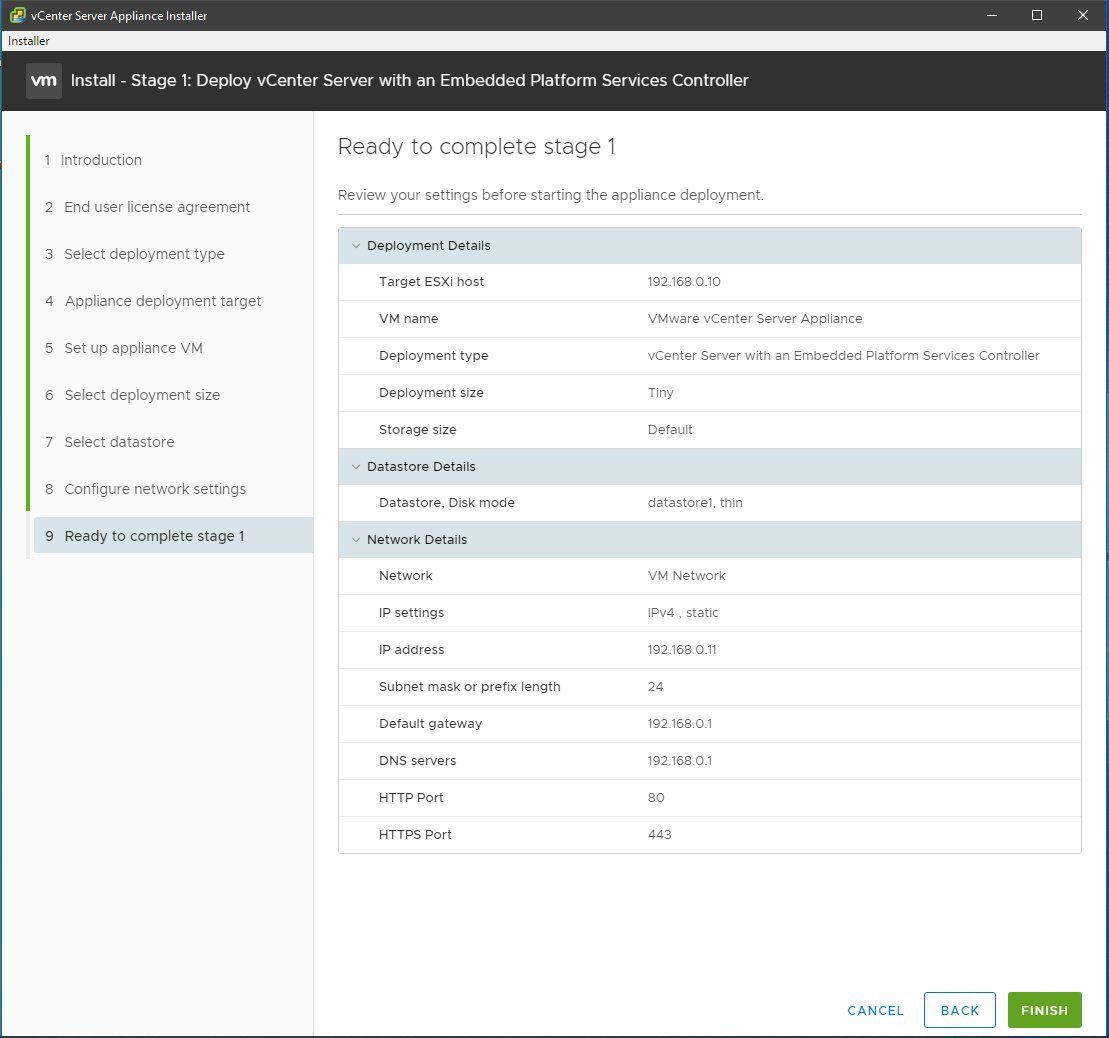The width and height of the screenshot is (1109, 1038).
Task: Click the value datastore1, thin
Action: tap(695, 503)
